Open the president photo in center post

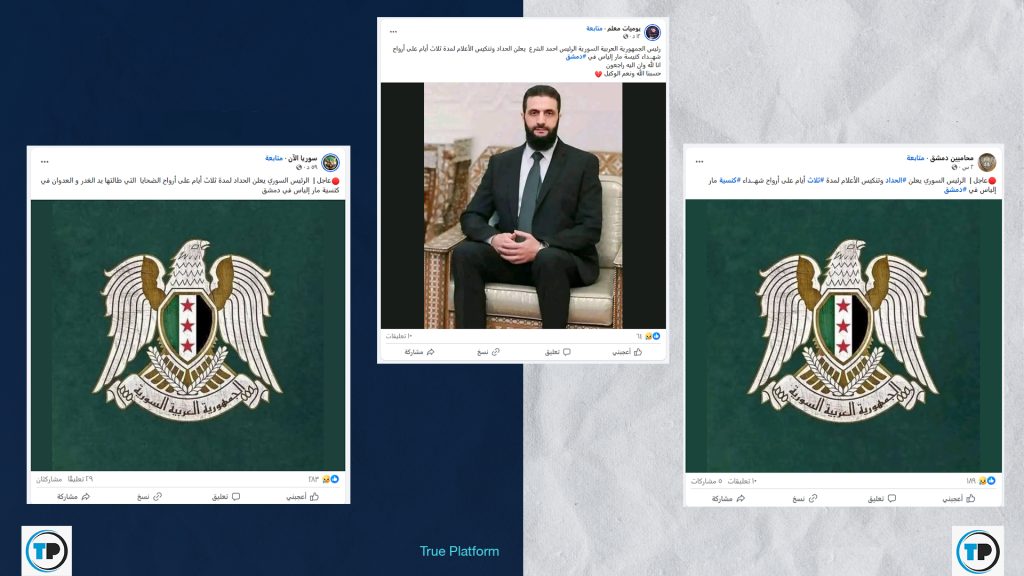click(x=523, y=205)
